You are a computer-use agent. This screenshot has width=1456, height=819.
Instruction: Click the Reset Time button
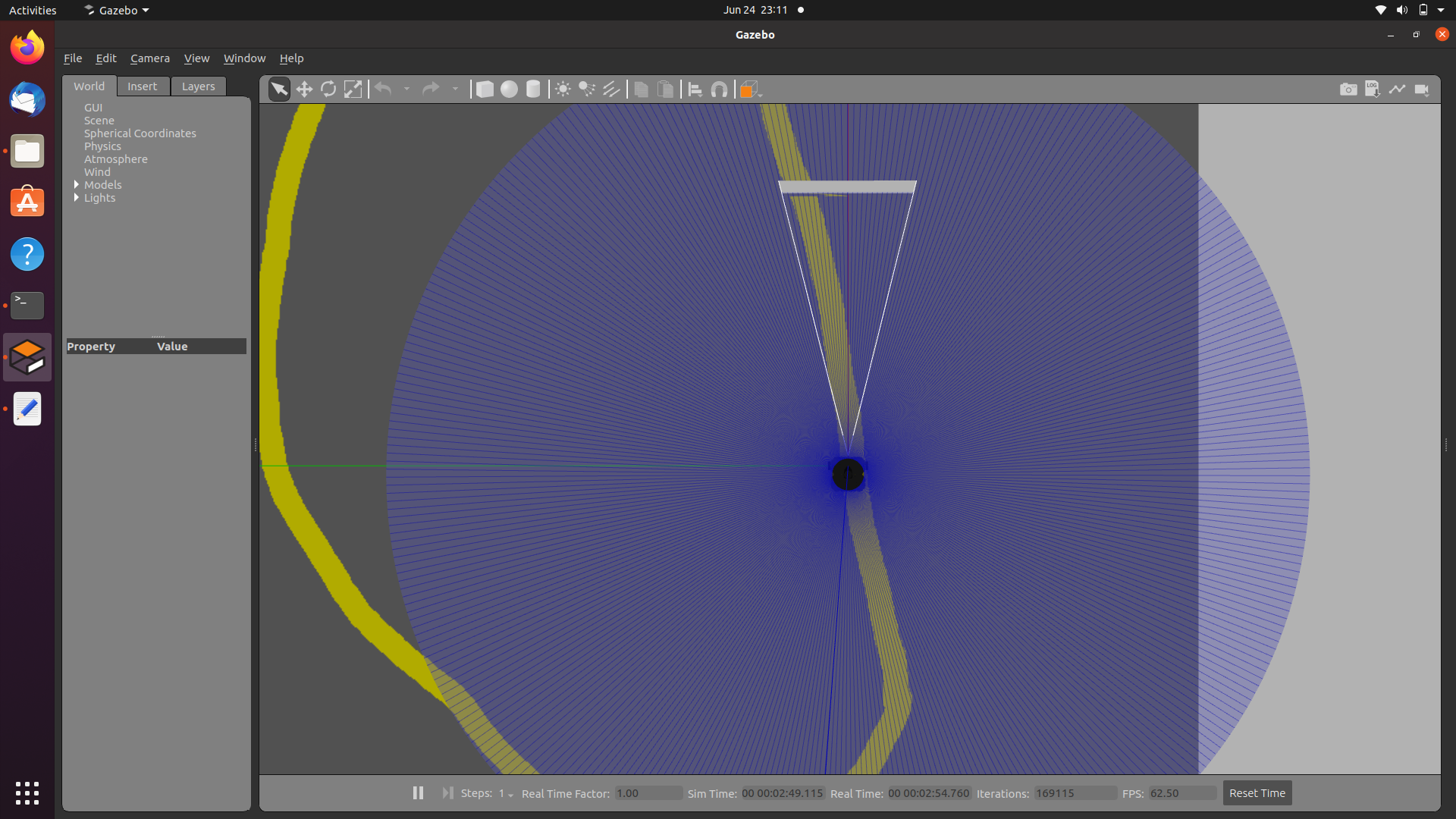(1257, 793)
